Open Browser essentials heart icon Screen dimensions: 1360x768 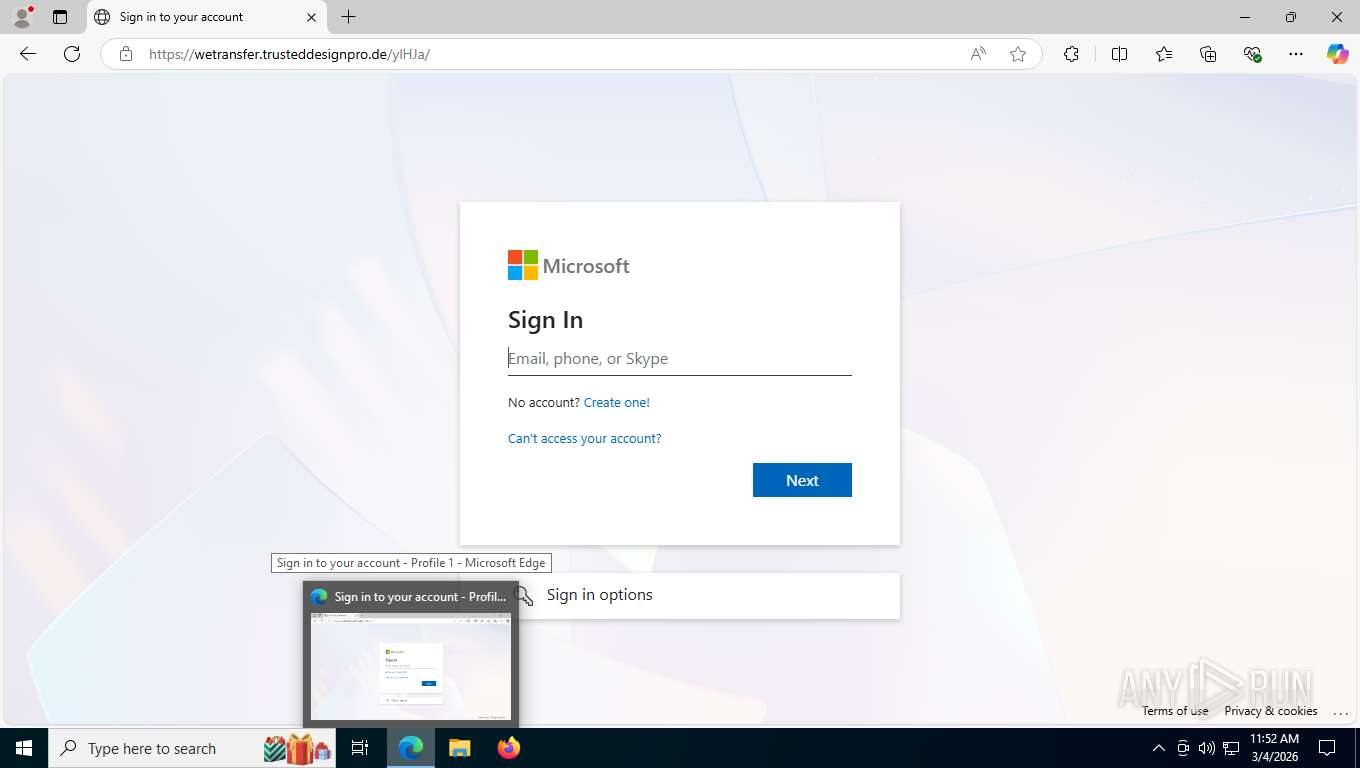tap(1252, 54)
